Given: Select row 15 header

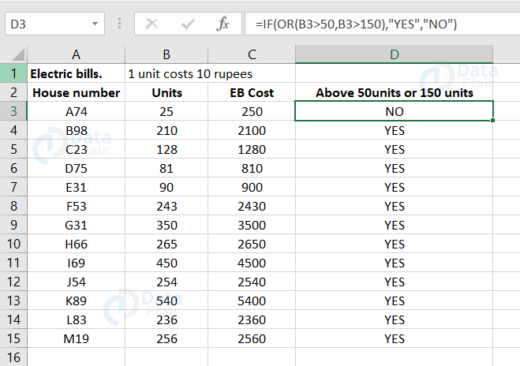Looking at the screenshot, I should (14, 339).
